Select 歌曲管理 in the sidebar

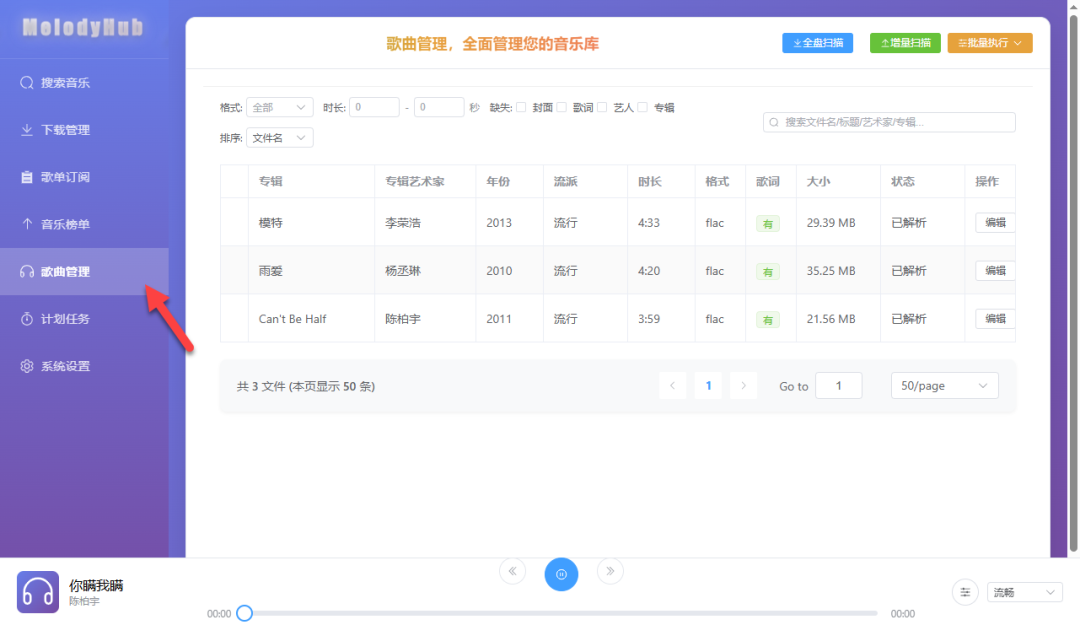pyautogui.click(x=65, y=272)
